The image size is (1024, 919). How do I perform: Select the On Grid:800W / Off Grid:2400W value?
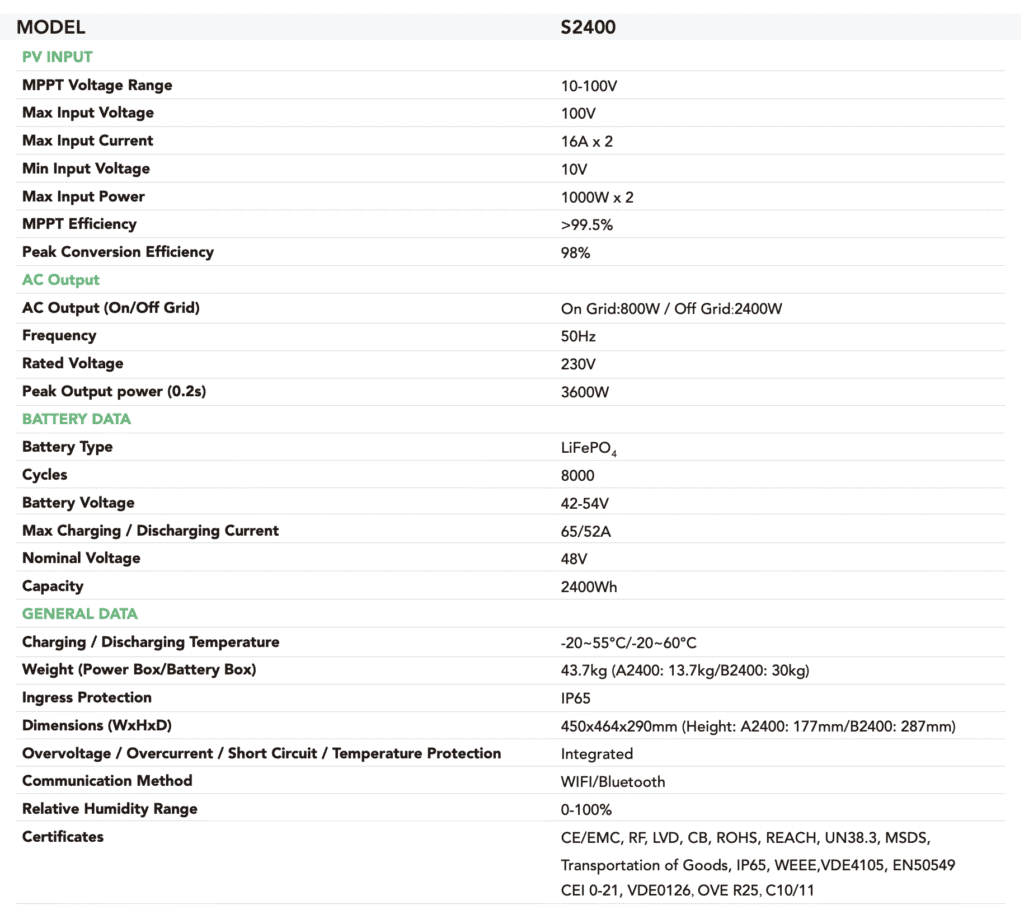671,309
